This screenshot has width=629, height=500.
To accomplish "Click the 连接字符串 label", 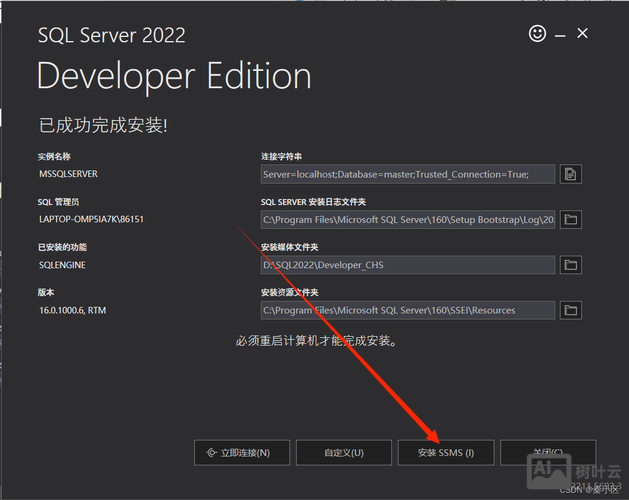I will point(281,157).
